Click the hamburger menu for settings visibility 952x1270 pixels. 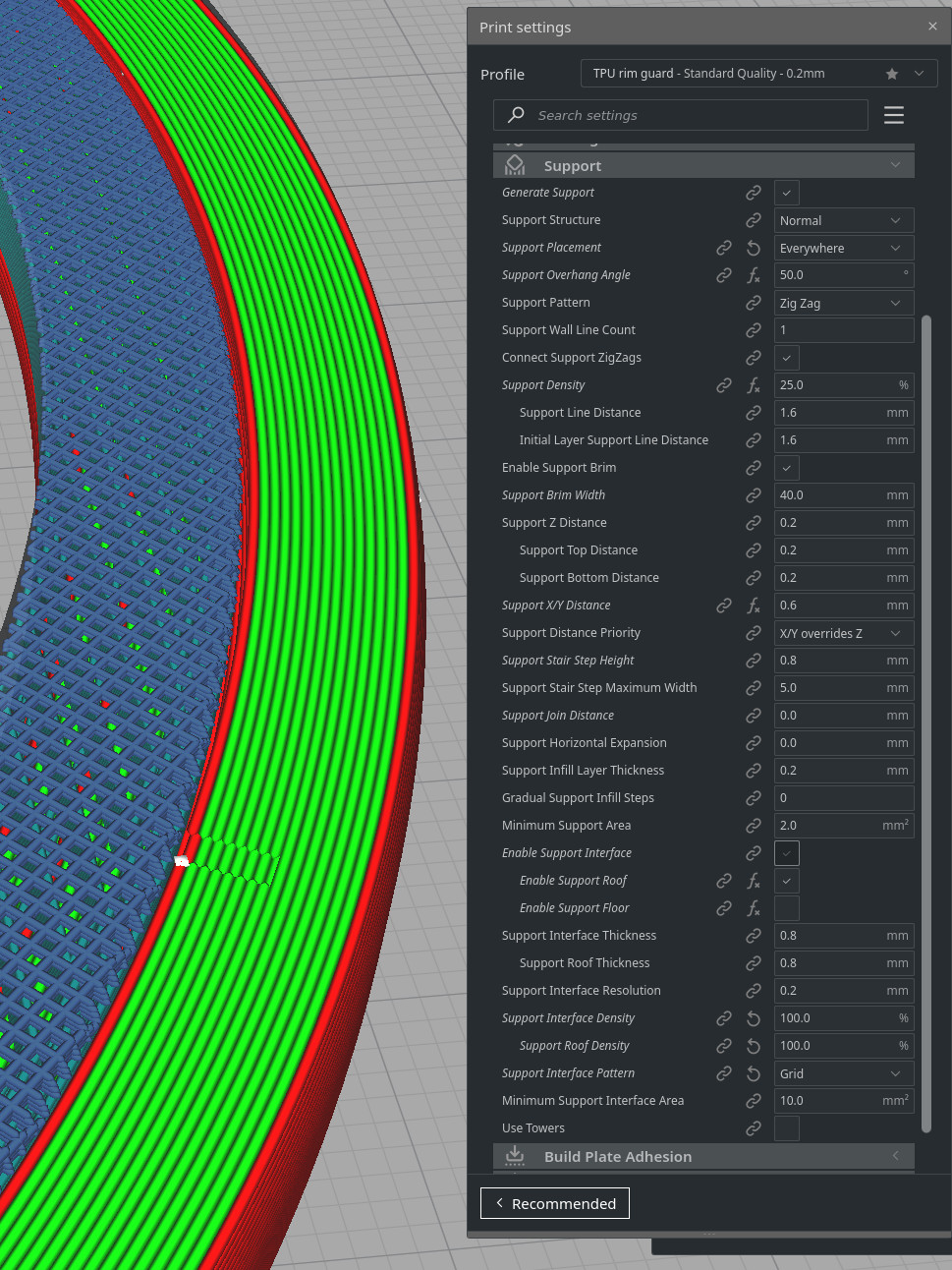(x=893, y=115)
